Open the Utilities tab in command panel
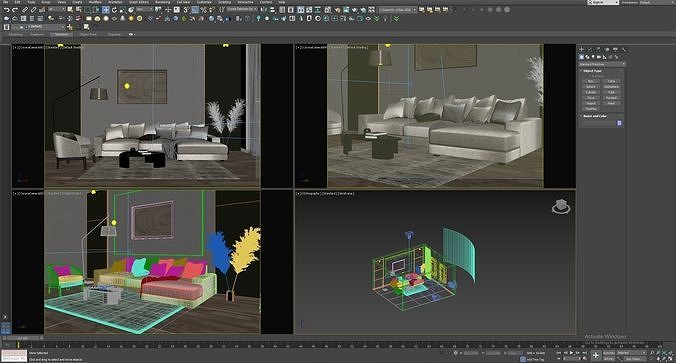The width and height of the screenshot is (676, 363). pyautogui.click(x=624, y=49)
